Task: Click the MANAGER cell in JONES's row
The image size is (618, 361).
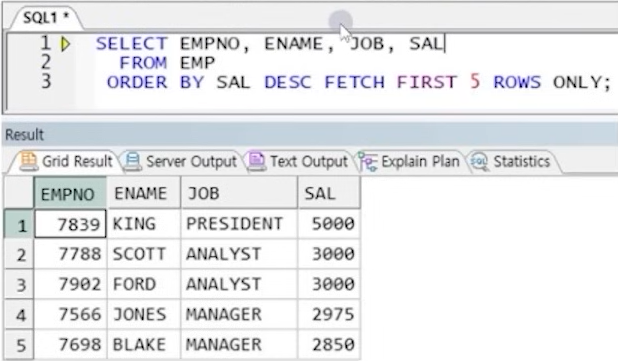Action: tap(239, 314)
